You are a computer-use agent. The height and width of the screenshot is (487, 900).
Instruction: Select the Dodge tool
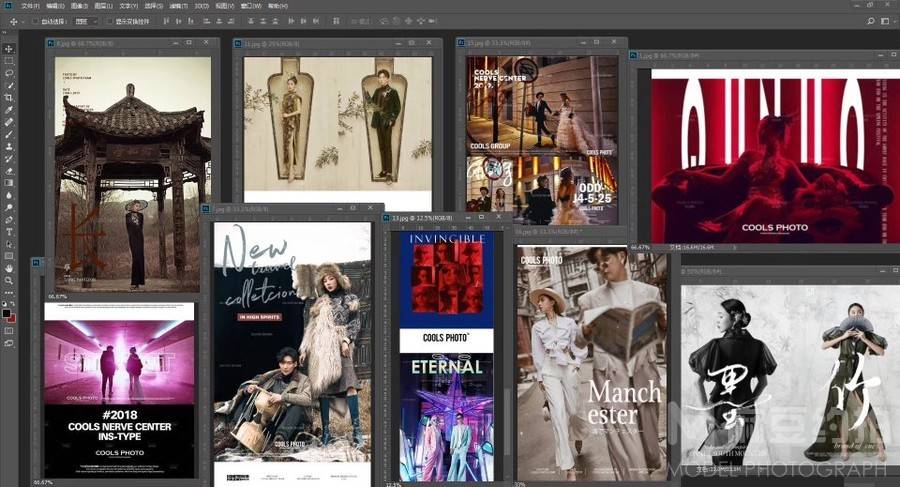click(9, 207)
